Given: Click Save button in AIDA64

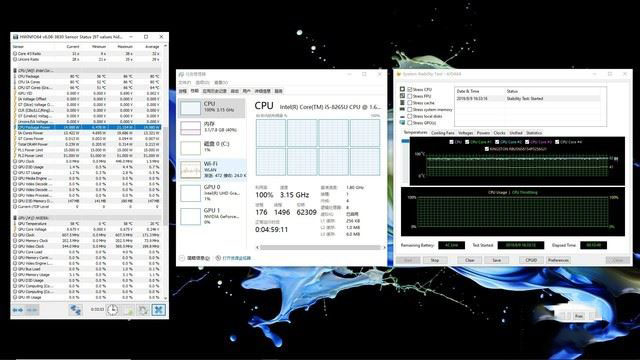Looking at the screenshot, I should 497,260.
